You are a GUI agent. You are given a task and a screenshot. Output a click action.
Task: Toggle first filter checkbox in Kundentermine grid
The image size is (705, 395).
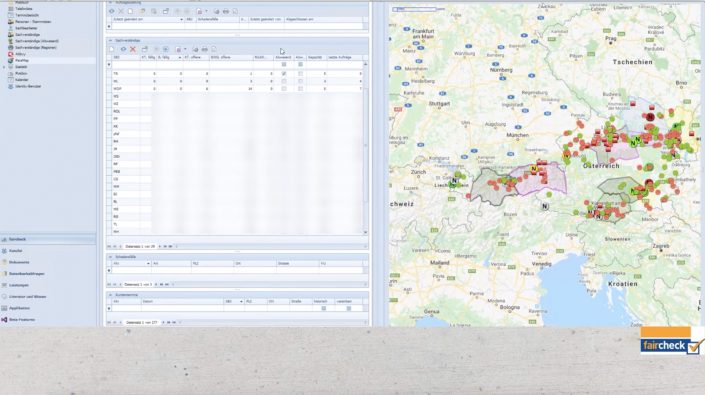point(323,309)
